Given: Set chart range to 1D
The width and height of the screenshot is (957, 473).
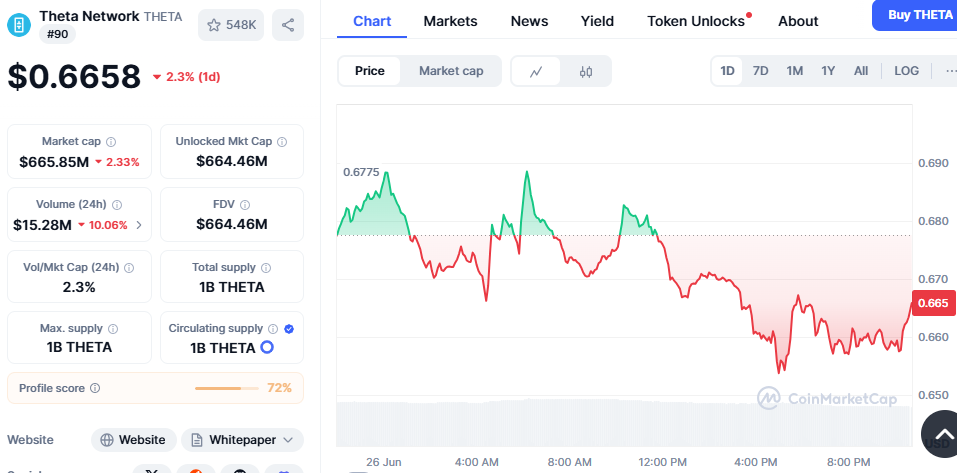Looking at the screenshot, I should (727, 71).
